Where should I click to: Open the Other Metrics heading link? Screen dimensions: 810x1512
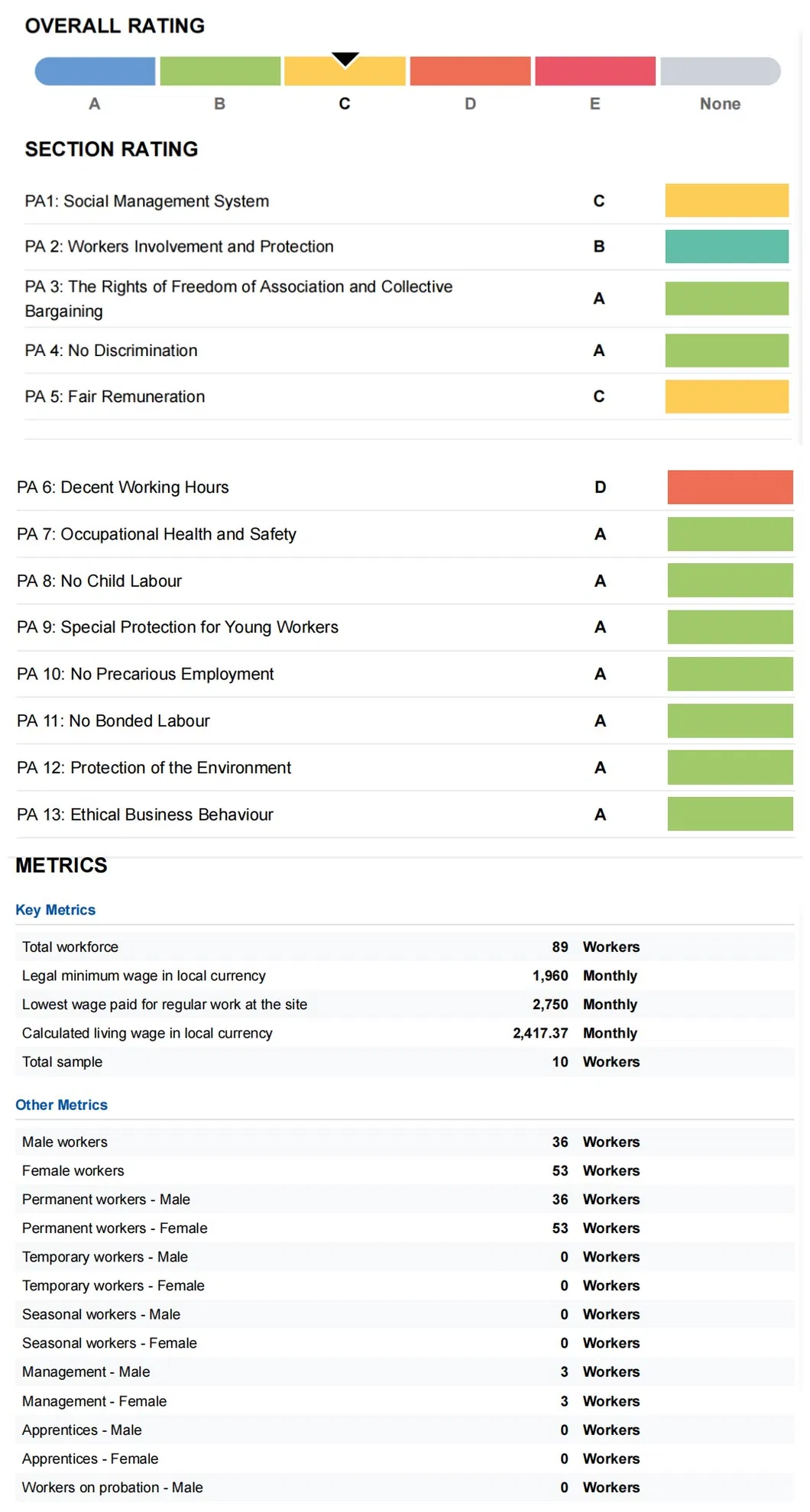pyautogui.click(x=61, y=1105)
